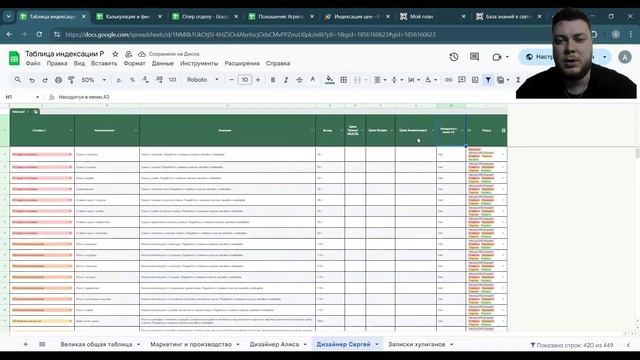Image resolution: width=640 pixels, height=360 pixels.
Task: Click the font size field showing 10
Action: (x=244, y=80)
